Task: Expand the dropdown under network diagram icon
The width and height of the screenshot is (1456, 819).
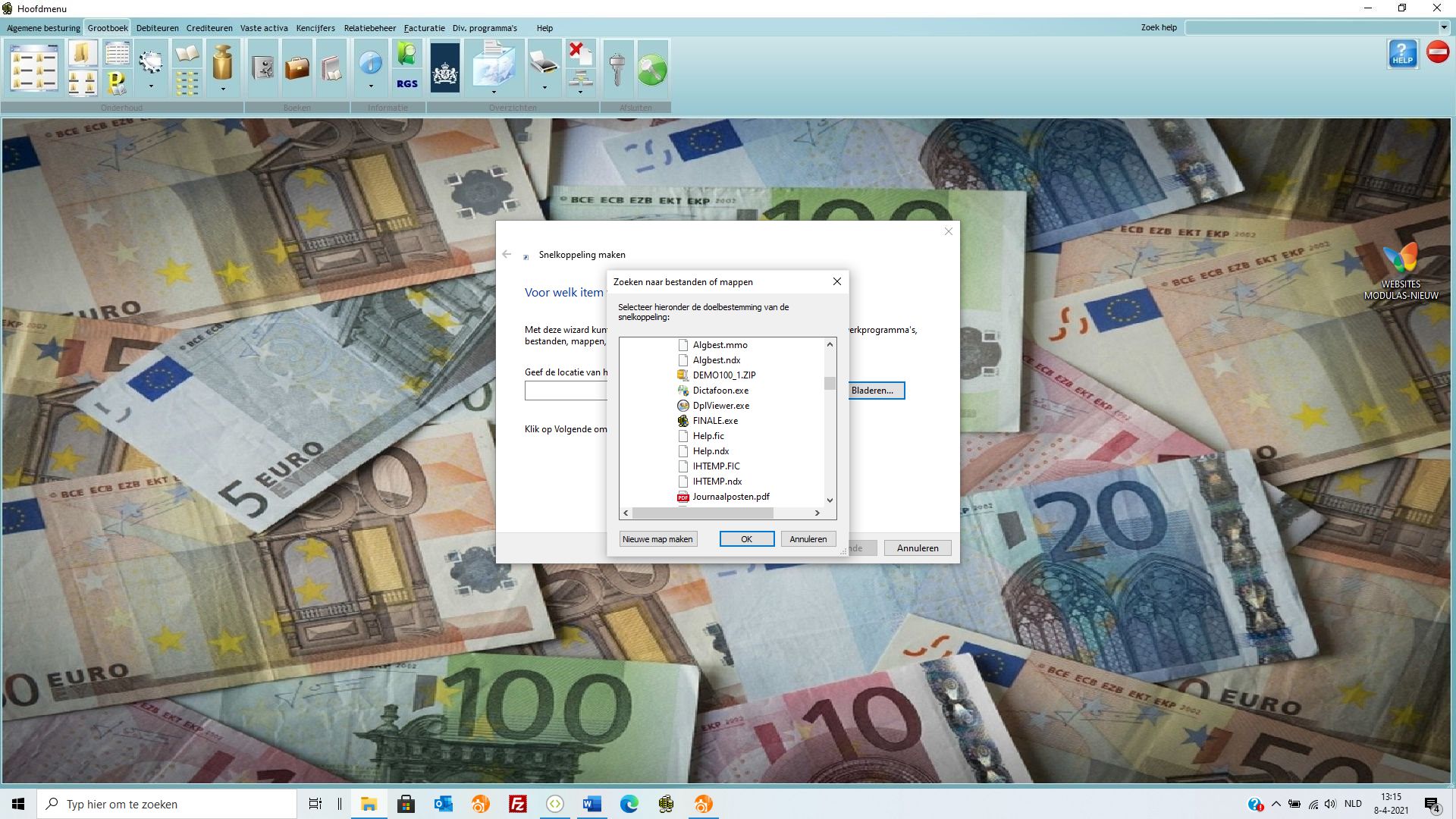Action: pos(581,92)
